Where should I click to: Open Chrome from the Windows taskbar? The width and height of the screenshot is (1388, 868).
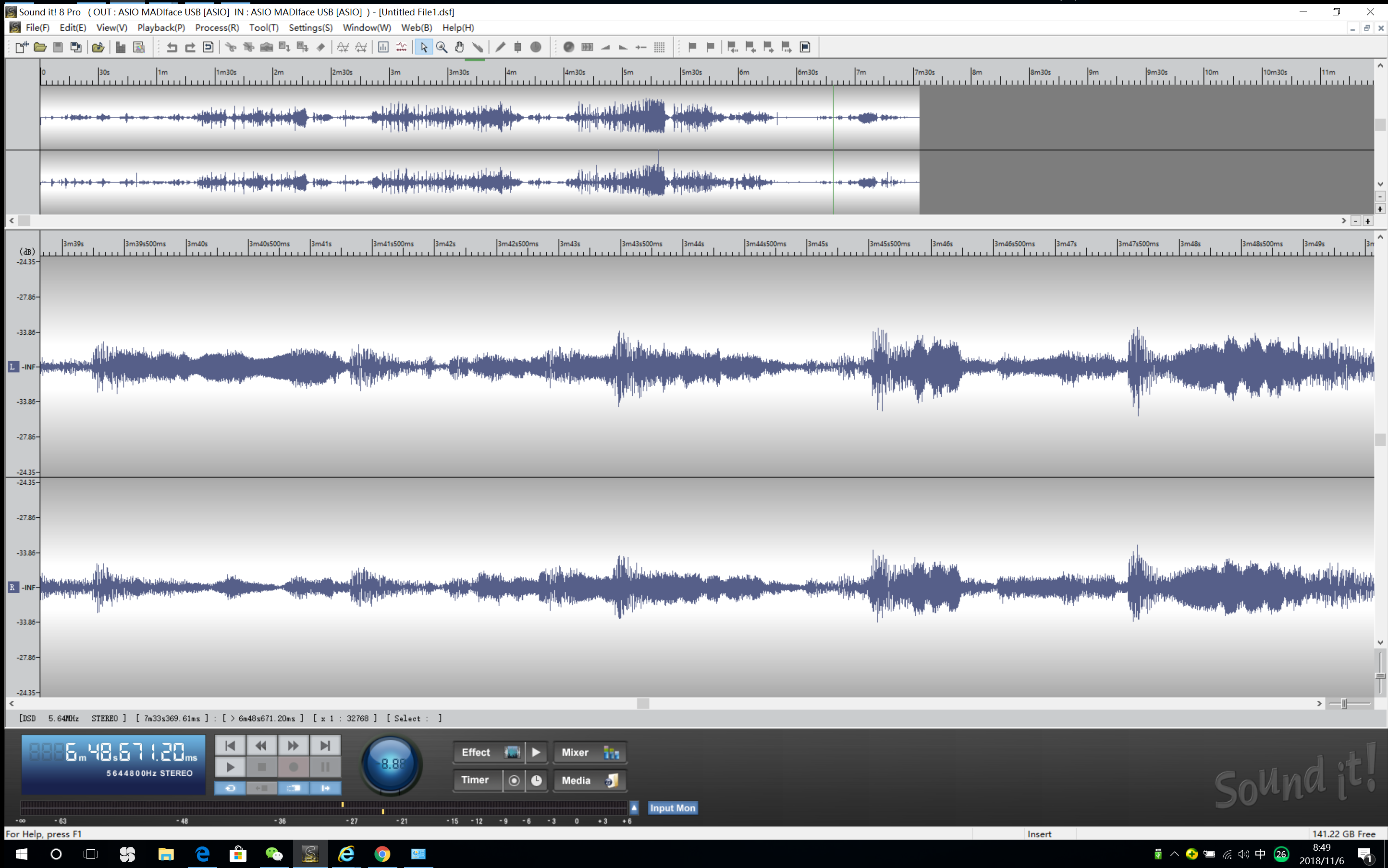point(382,854)
